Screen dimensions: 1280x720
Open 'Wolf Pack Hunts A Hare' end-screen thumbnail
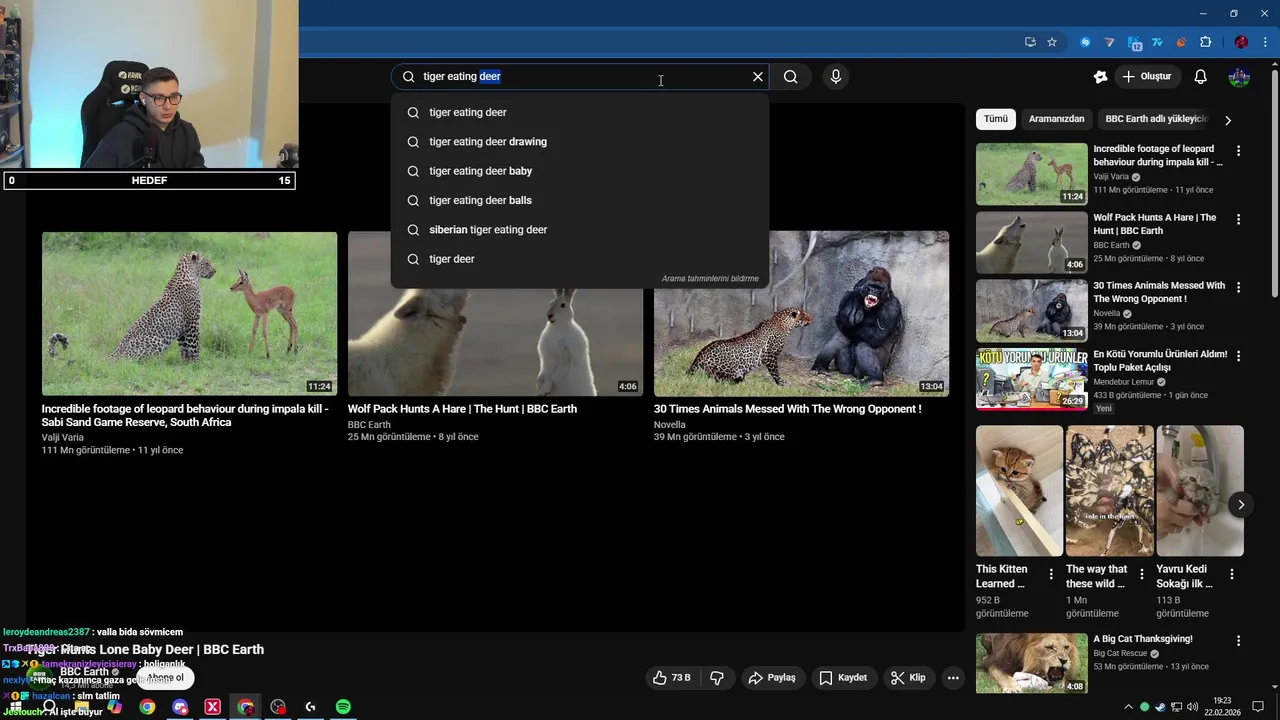(x=495, y=314)
